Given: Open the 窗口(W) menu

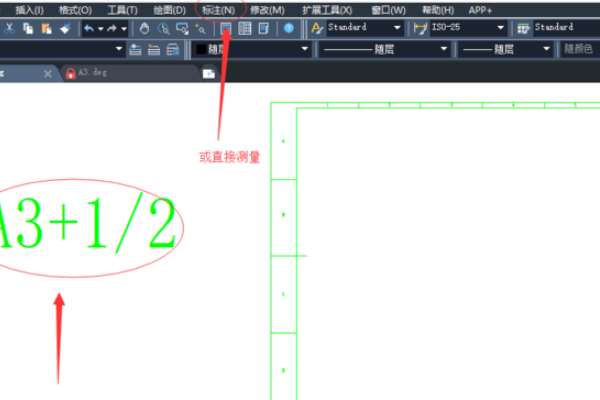Looking at the screenshot, I should tap(388, 10).
